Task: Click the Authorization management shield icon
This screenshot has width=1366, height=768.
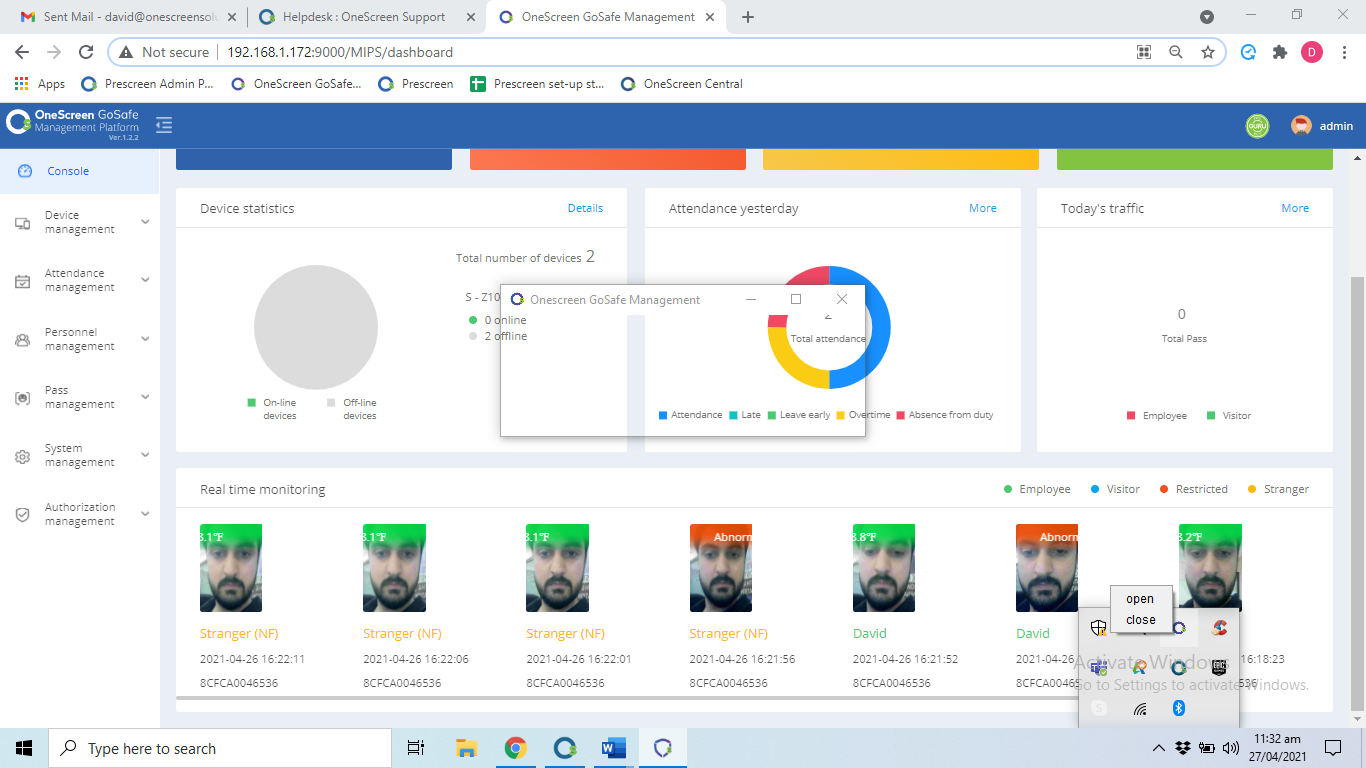Action: tap(22, 515)
